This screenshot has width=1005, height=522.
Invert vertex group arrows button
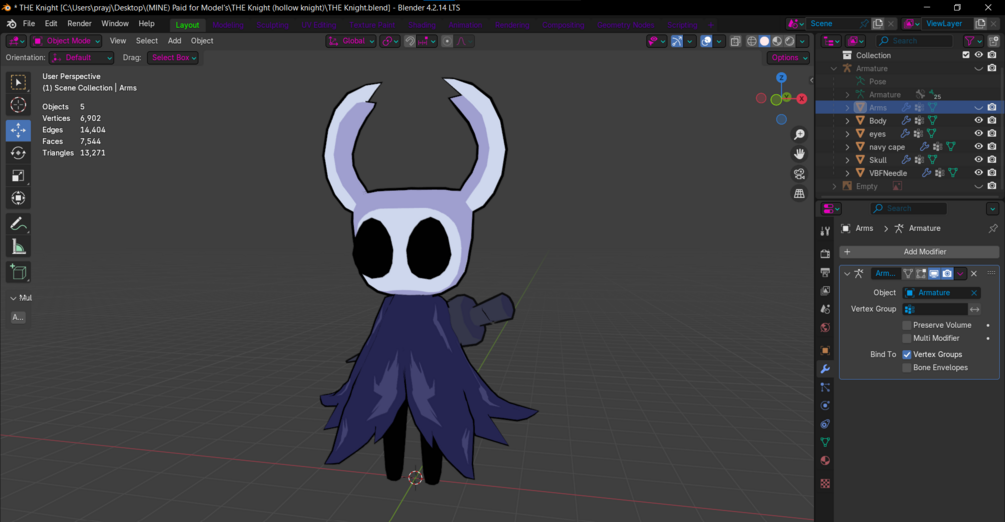coord(974,309)
